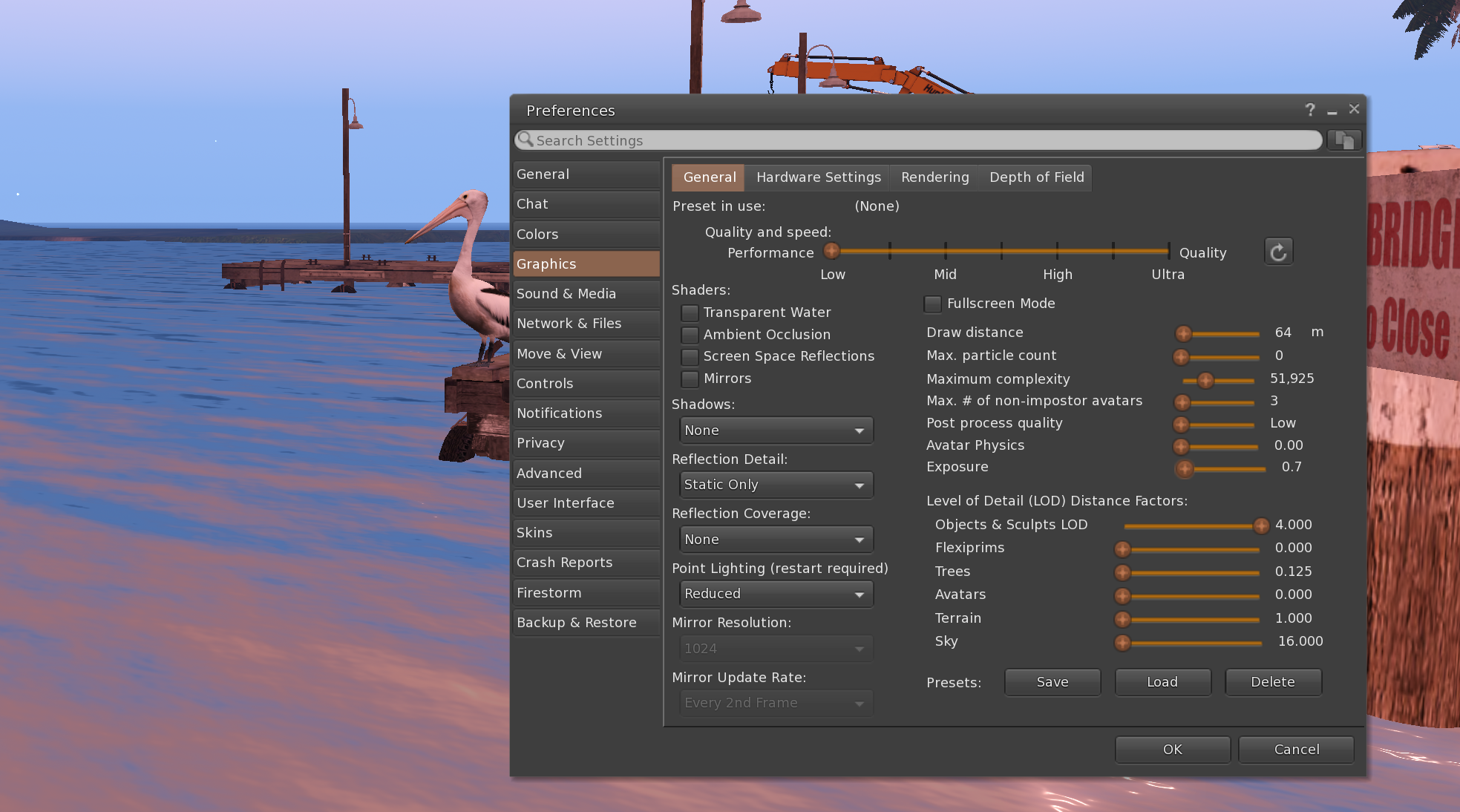
Task: Expand the Reflection Coverage dropdown
Action: tap(776, 540)
